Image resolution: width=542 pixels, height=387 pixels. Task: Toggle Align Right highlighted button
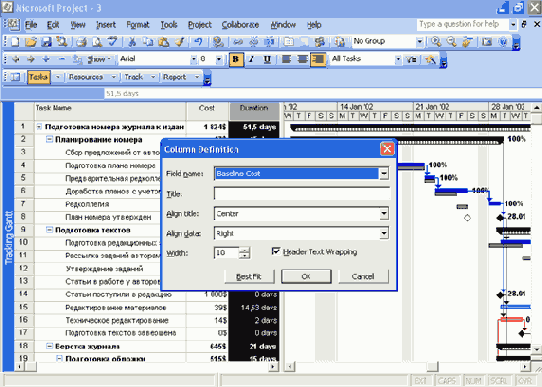pyautogui.click(x=318, y=59)
